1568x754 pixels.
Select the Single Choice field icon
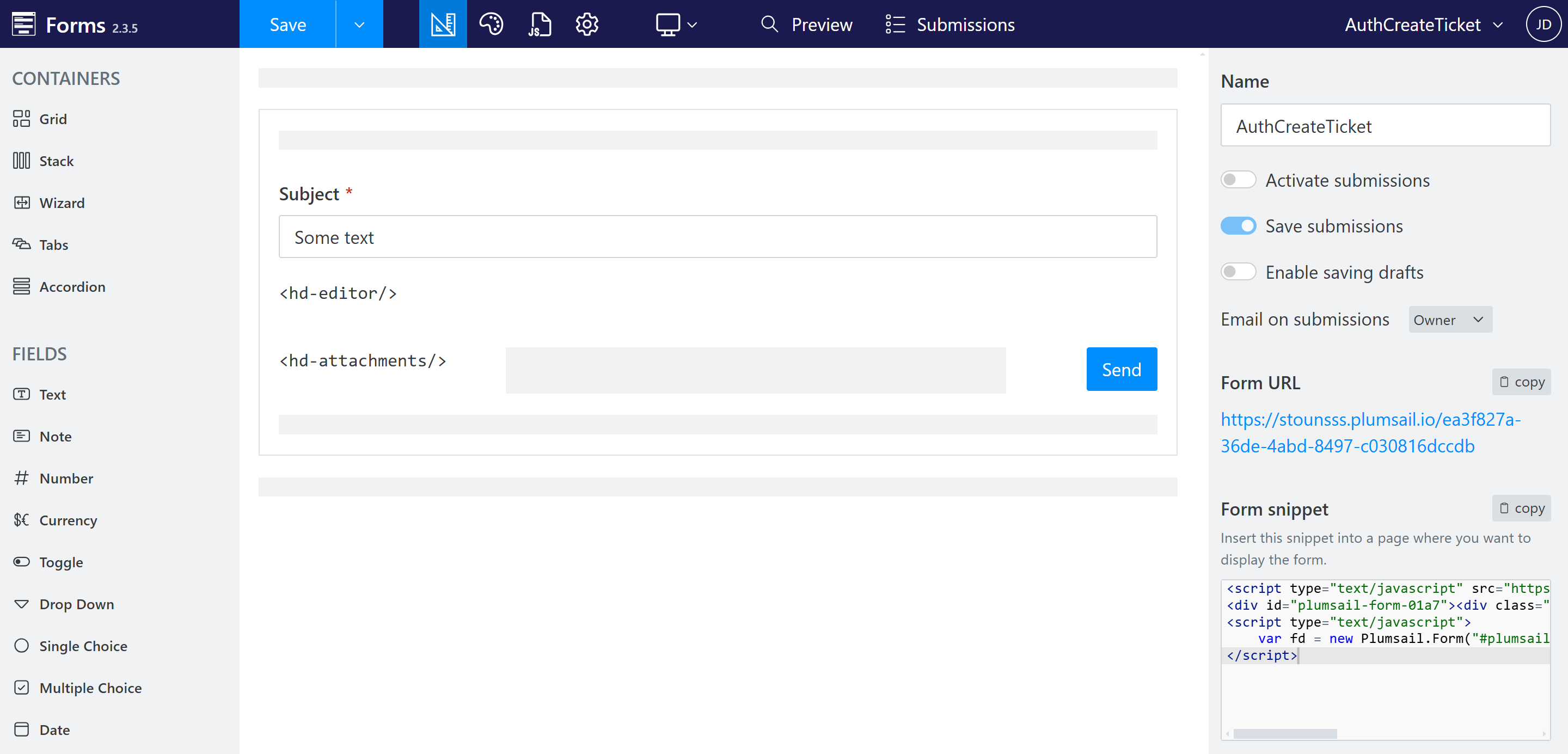(x=21, y=646)
